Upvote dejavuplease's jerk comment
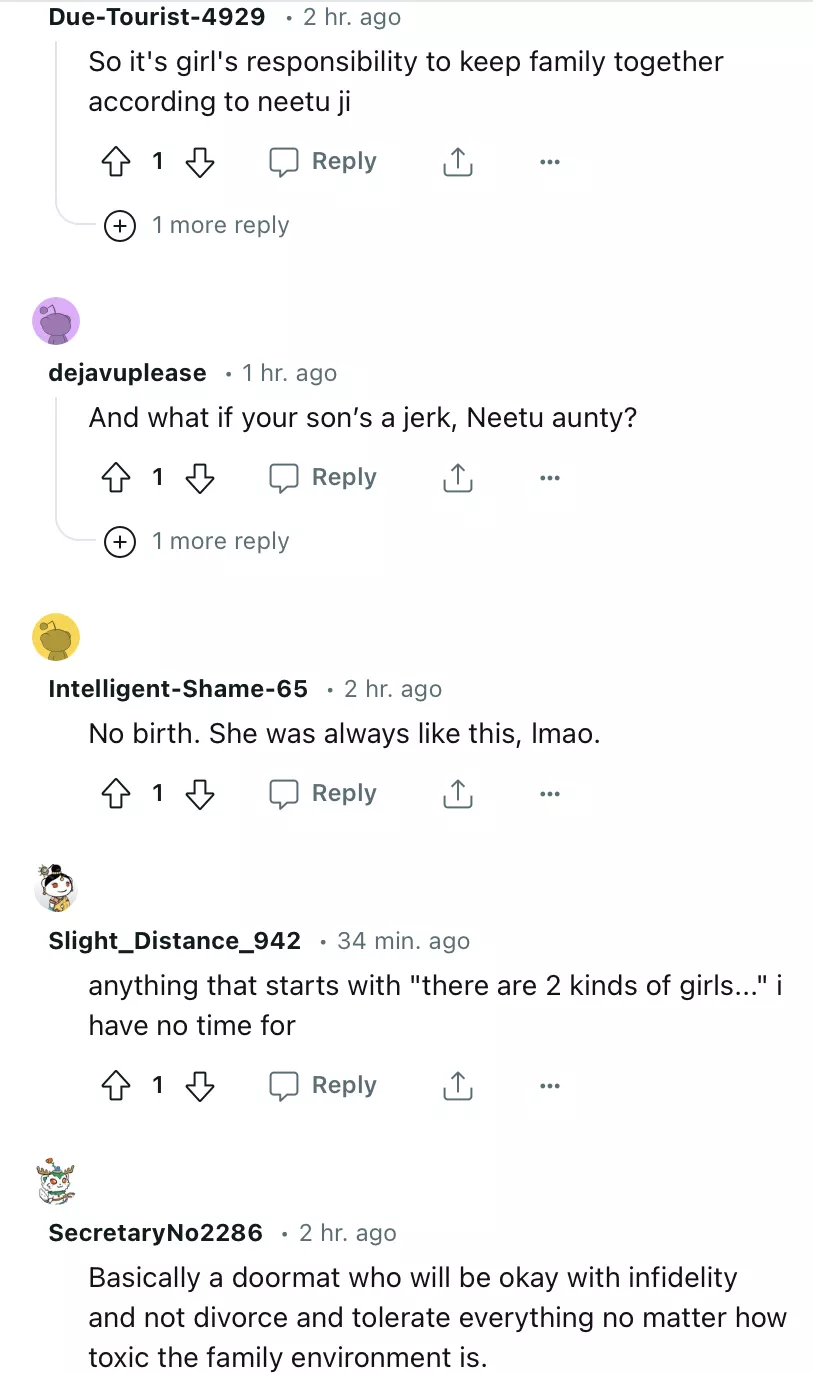The height and width of the screenshot is (1373, 813). (x=117, y=478)
